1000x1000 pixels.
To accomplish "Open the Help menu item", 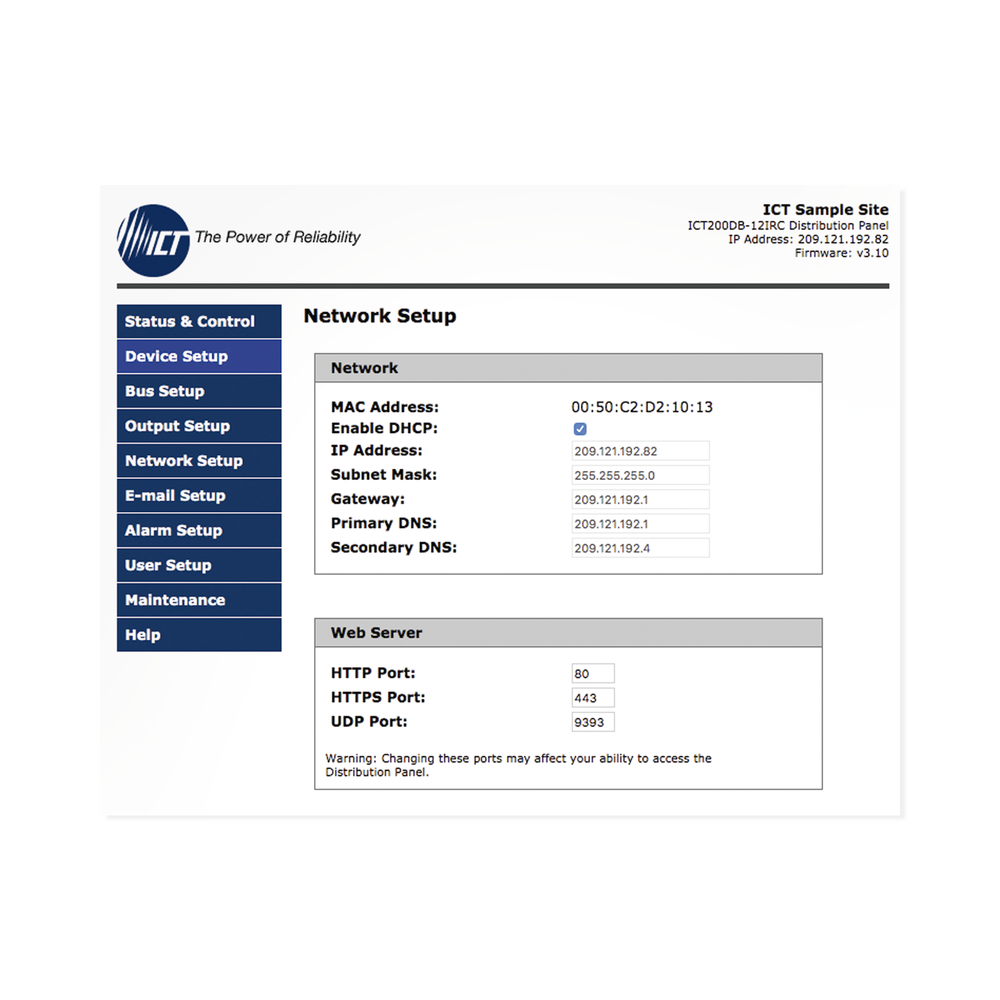I will 199,635.
